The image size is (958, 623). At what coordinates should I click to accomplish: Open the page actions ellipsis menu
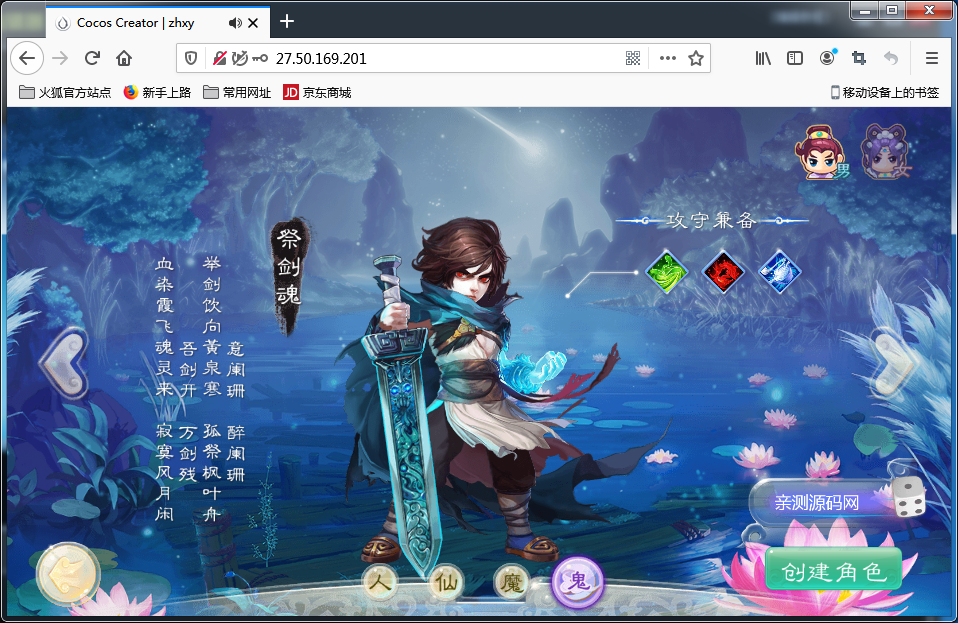click(668, 59)
